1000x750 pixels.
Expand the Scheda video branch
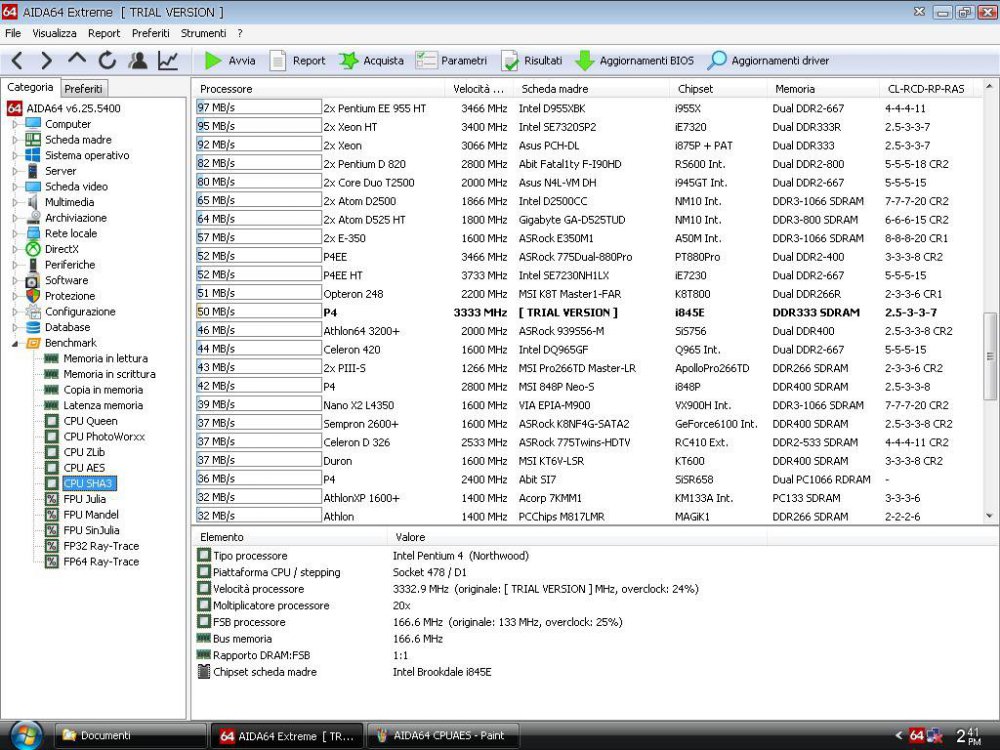pyautogui.click(x=14, y=187)
